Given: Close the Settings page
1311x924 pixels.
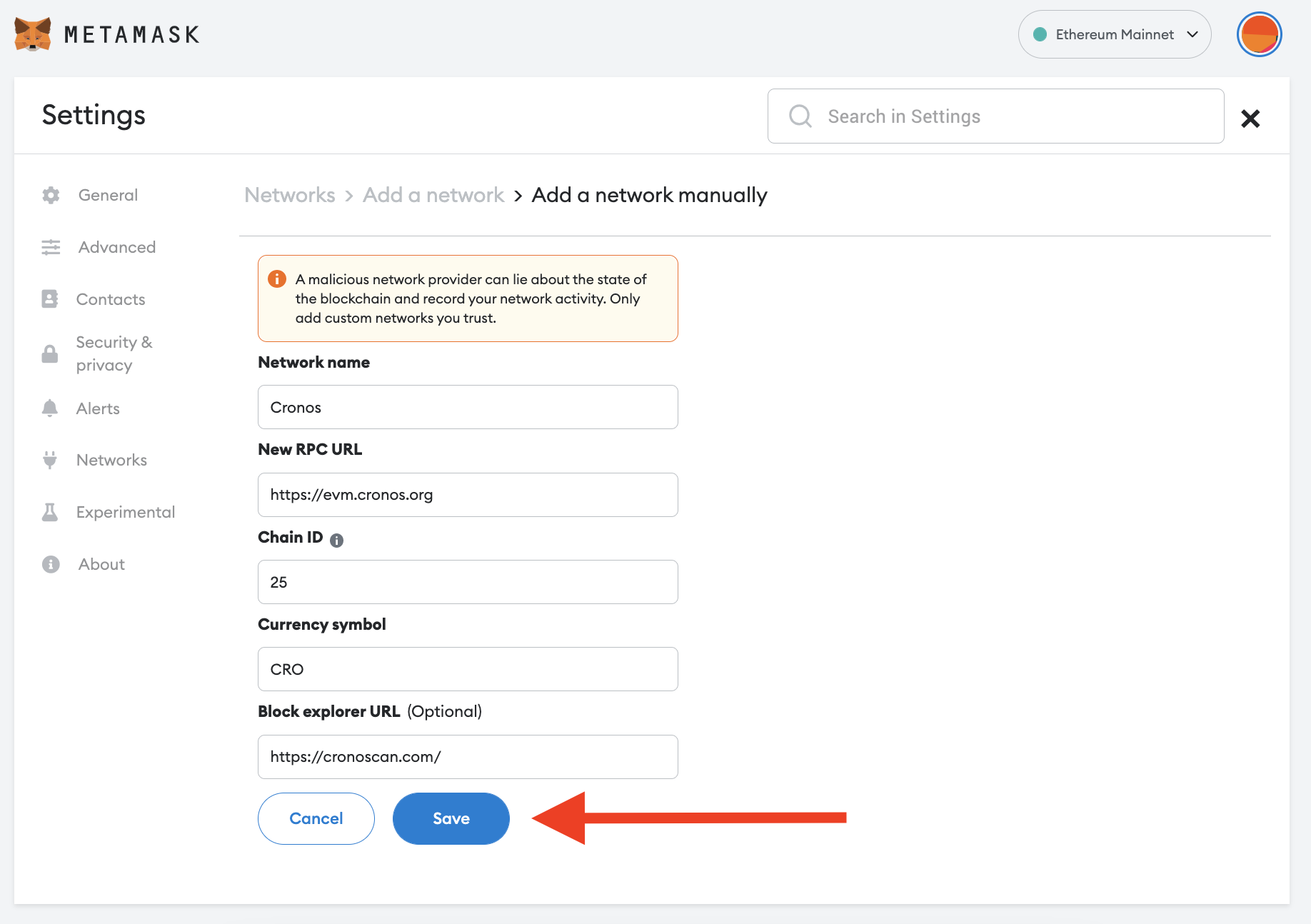Looking at the screenshot, I should [x=1250, y=118].
